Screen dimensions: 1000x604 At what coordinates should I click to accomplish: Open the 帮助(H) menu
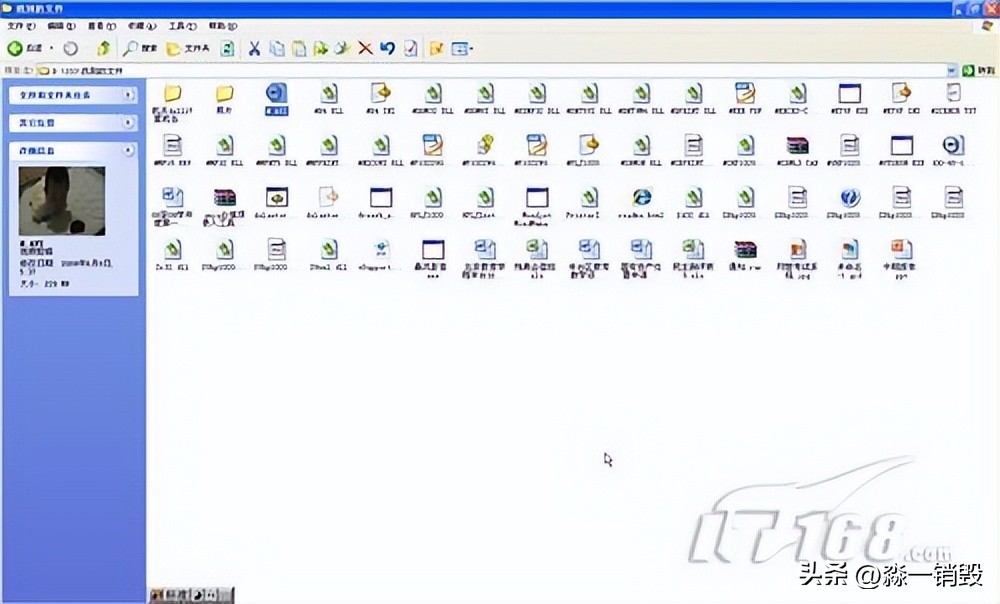pos(223,26)
